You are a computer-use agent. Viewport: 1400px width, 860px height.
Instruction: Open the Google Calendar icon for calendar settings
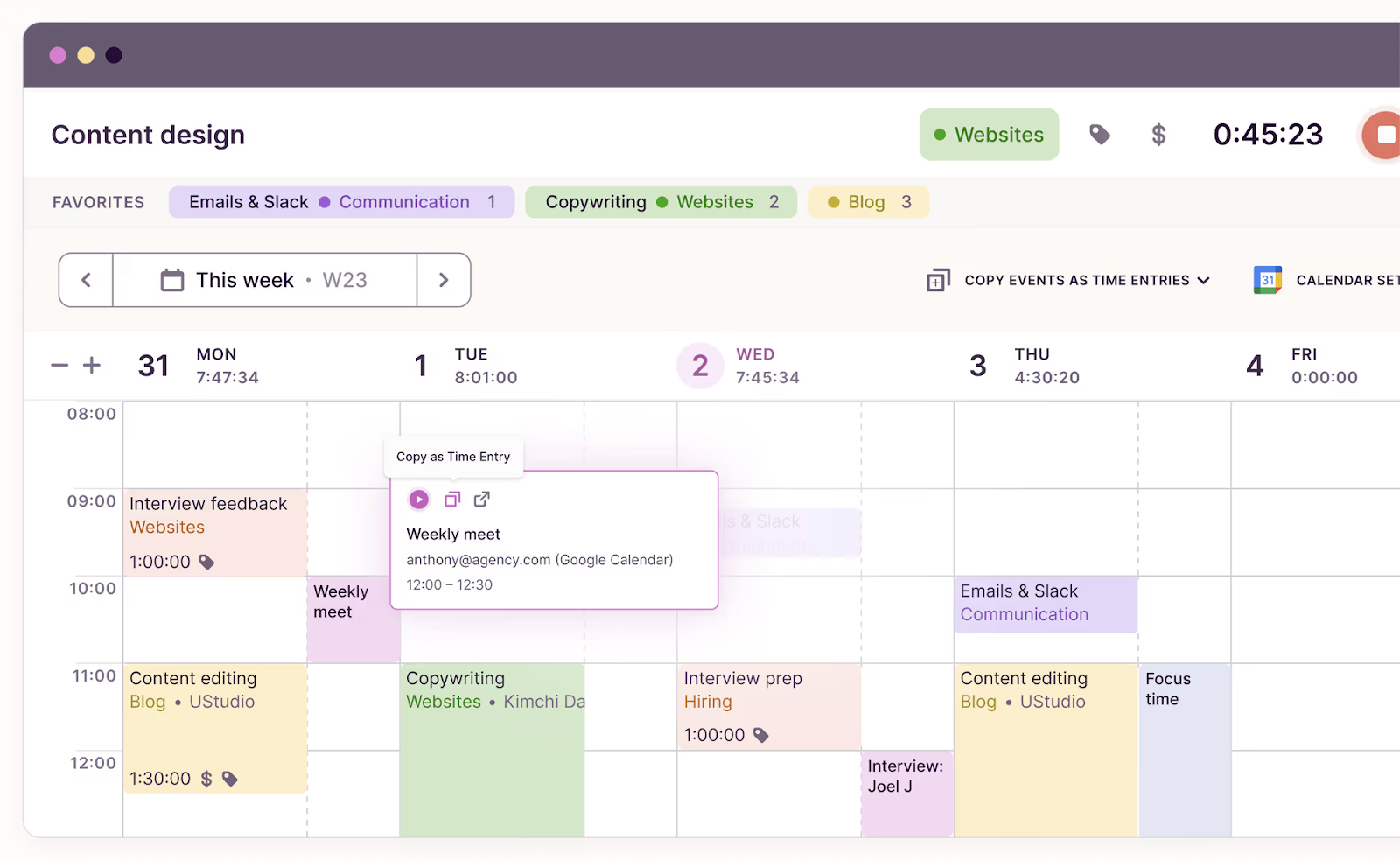coord(1268,280)
